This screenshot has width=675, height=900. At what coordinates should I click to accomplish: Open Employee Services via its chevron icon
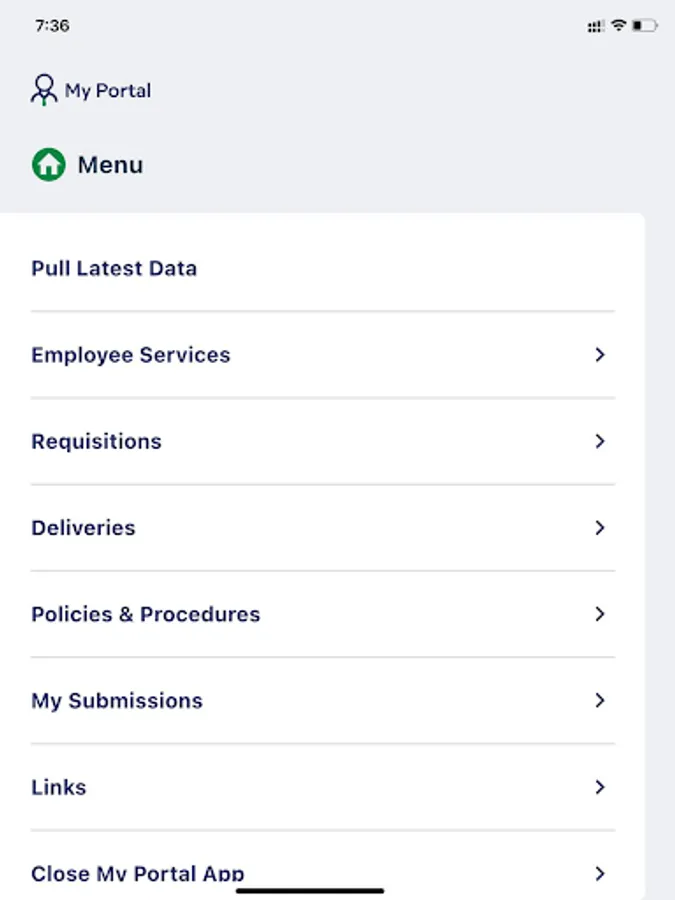(600, 355)
